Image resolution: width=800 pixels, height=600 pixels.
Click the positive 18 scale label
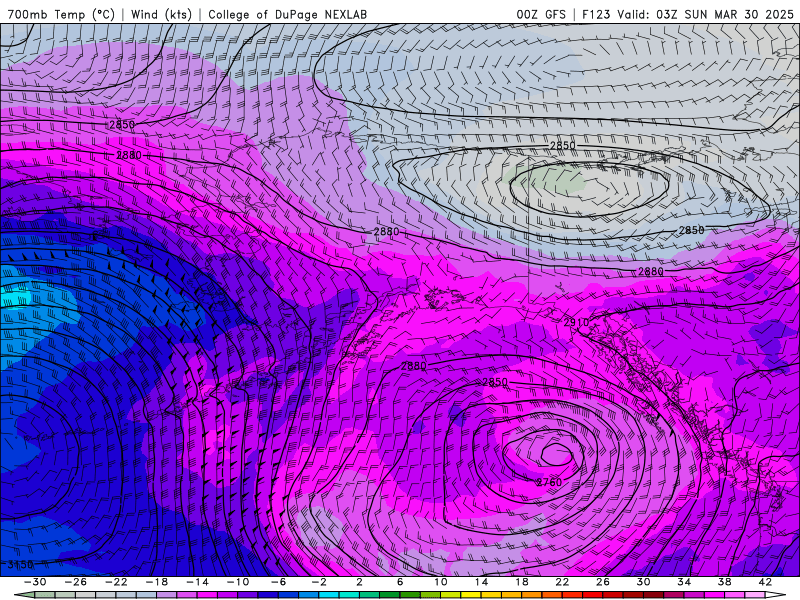click(x=522, y=582)
